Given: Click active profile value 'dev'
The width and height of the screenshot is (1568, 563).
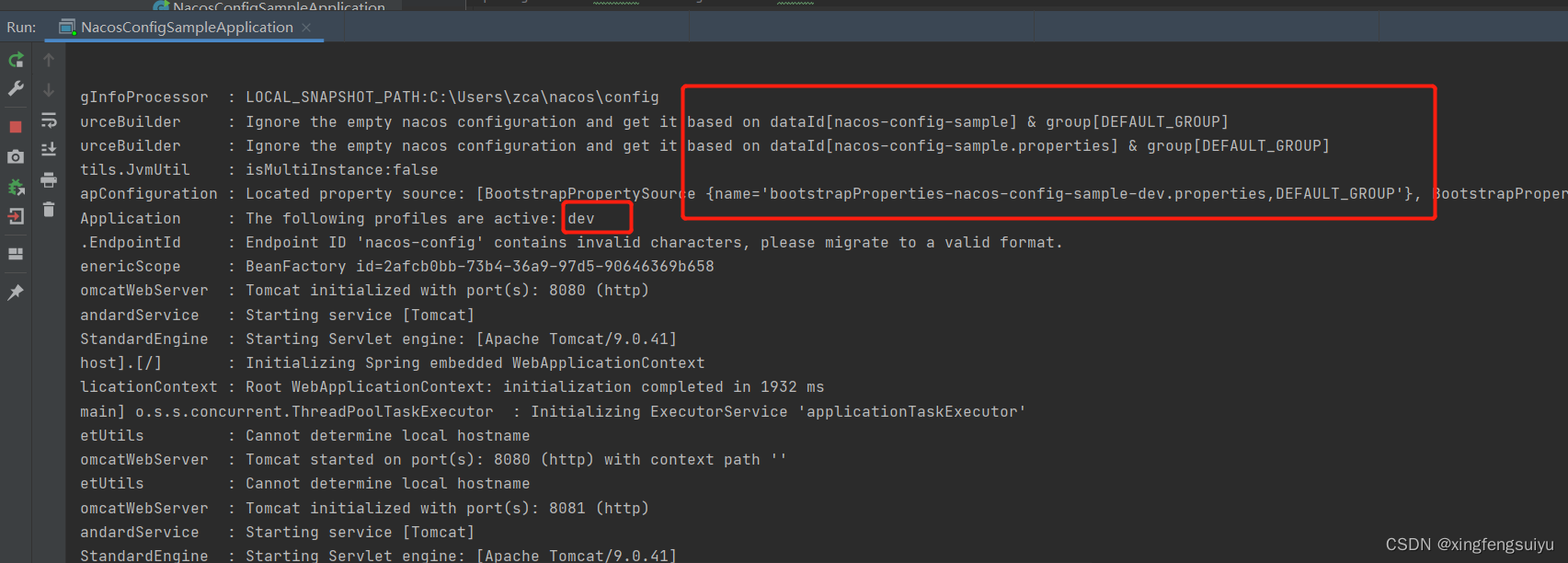Looking at the screenshot, I should click(581, 219).
